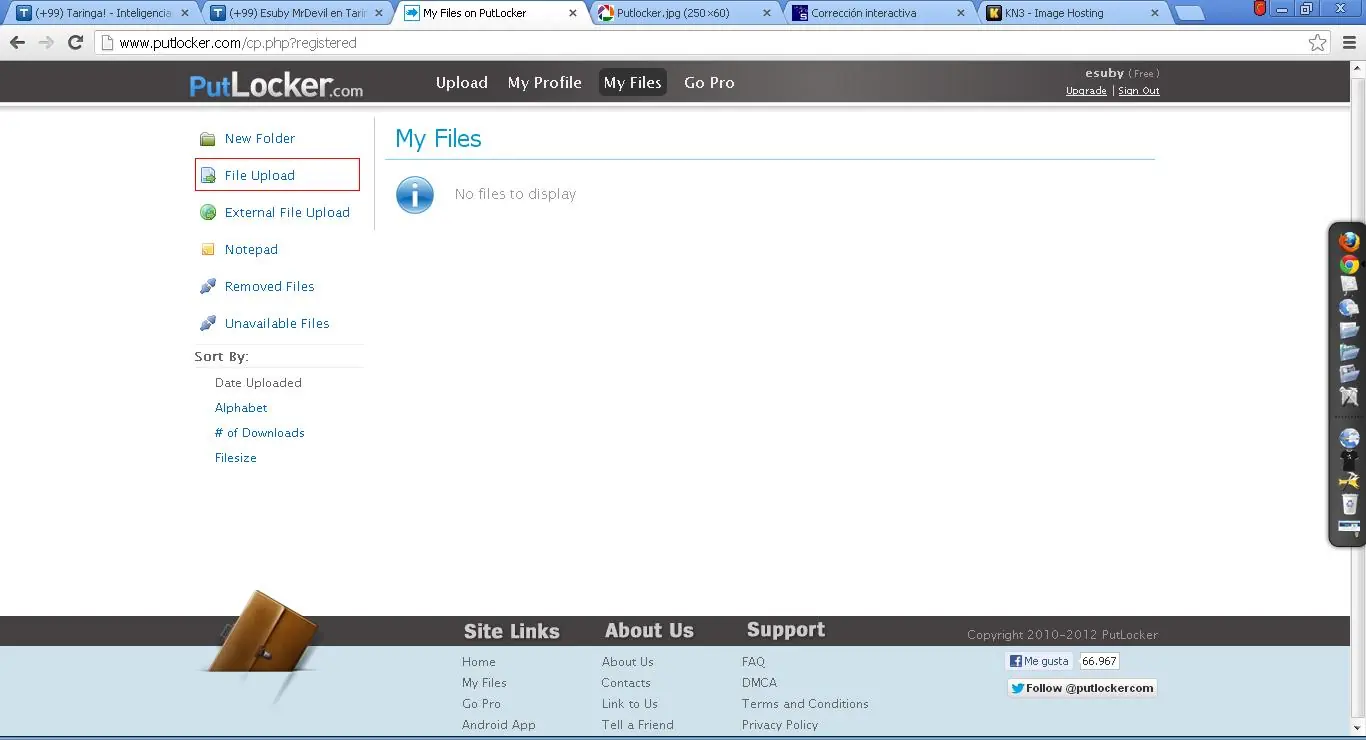The height and width of the screenshot is (740, 1366).
Task: Close the Corrección interactiva tab
Action: tap(961, 14)
